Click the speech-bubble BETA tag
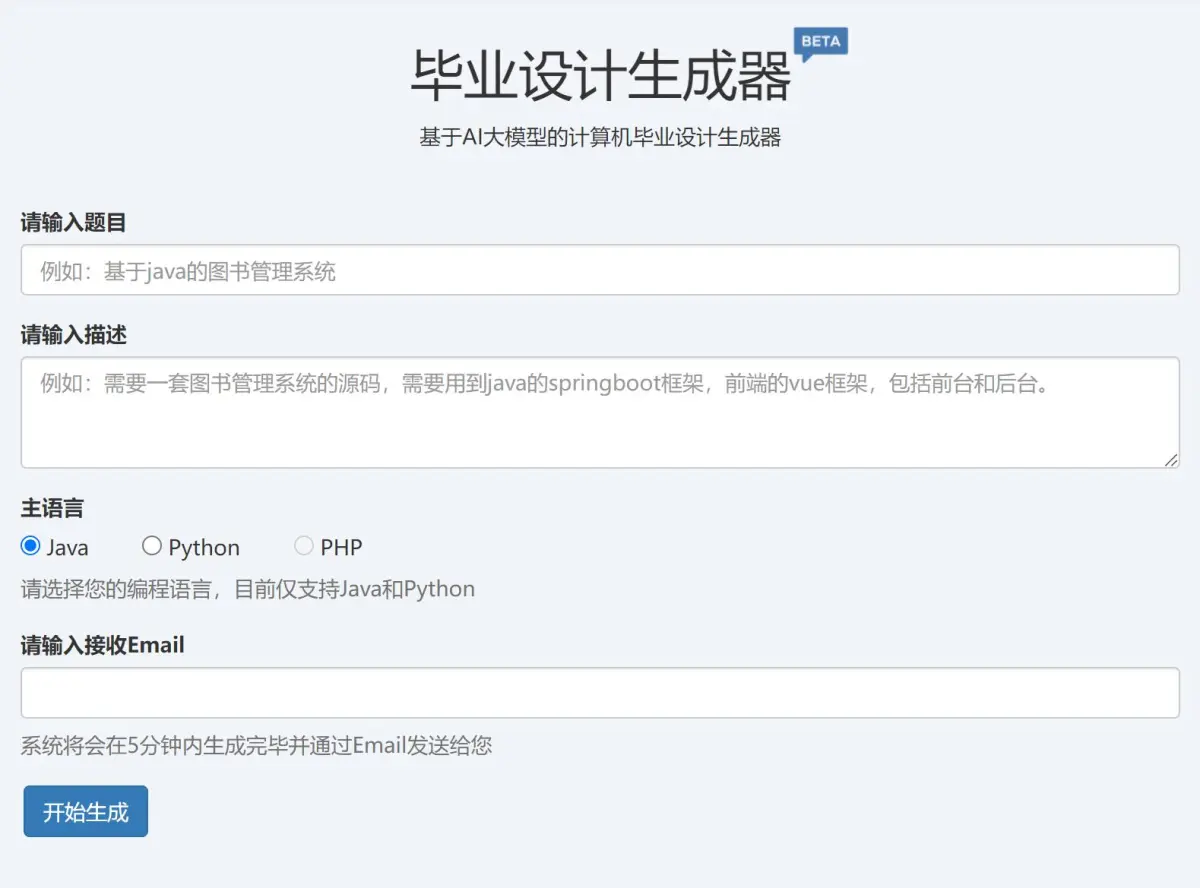This screenshot has height=888, width=1200. pyautogui.click(x=820, y=44)
